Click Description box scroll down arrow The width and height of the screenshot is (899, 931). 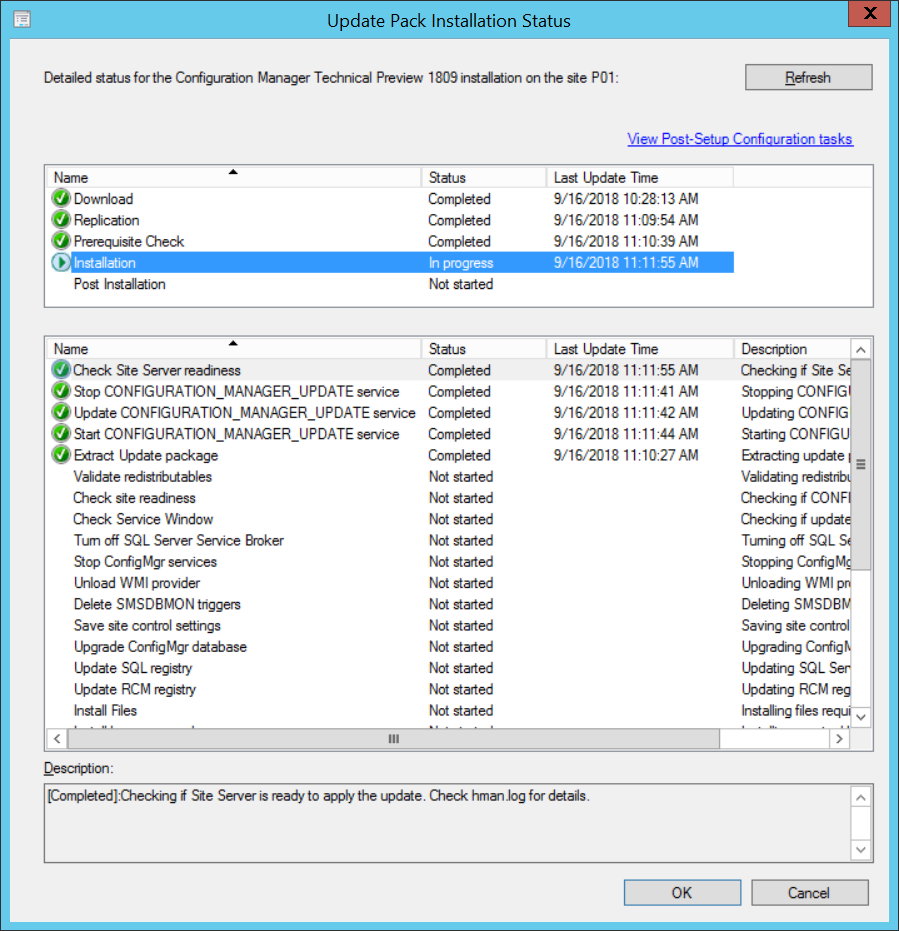pyautogui.click(x=861, y=850)
